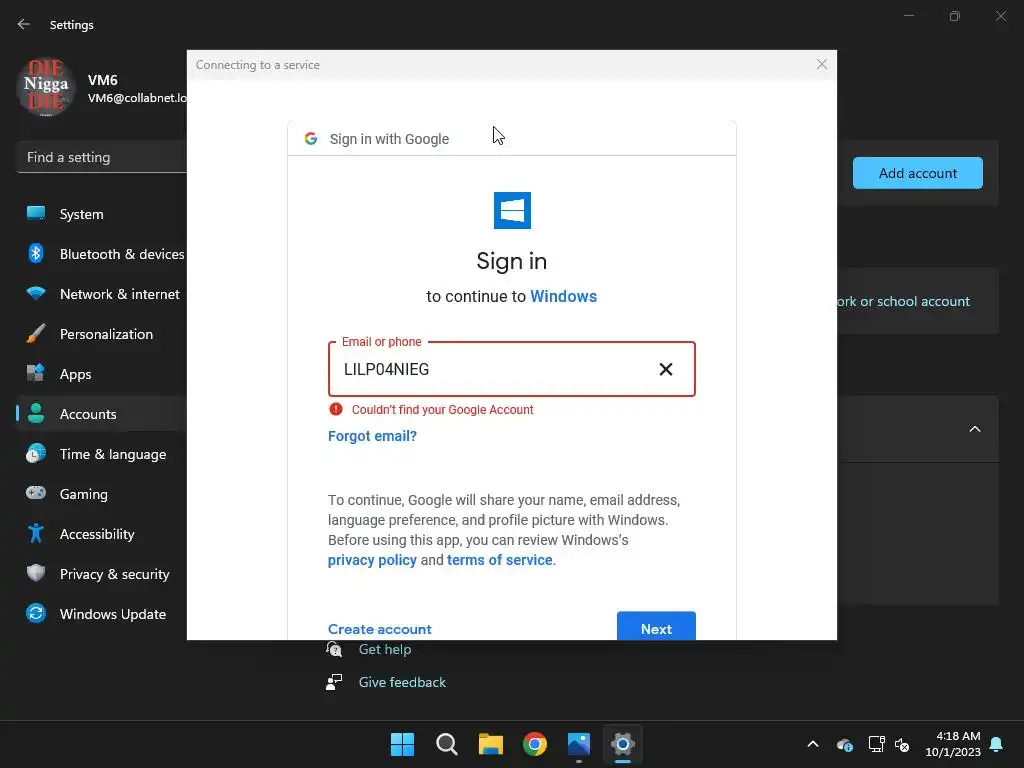
Task: Click the VM6 profile picture
Action: pos(46,87)
